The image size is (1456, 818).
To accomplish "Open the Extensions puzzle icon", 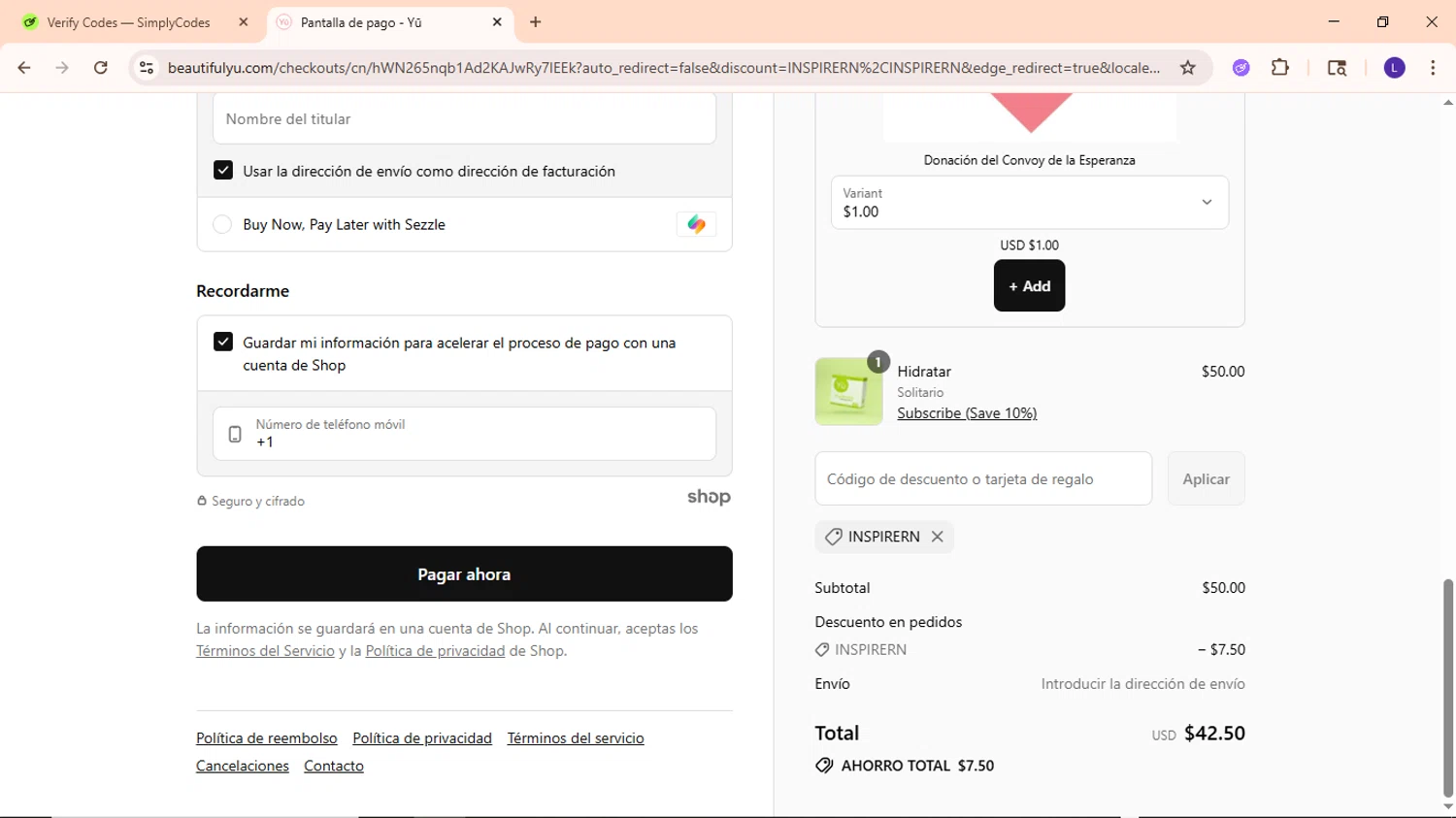I will click(x=1280, y=68).
